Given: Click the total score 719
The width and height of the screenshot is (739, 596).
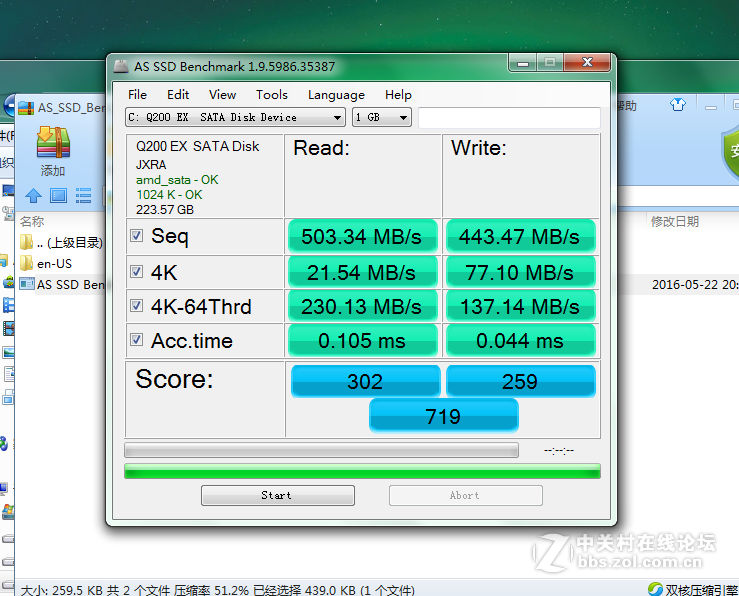Looking at the screenshot, I should point(443,416).
